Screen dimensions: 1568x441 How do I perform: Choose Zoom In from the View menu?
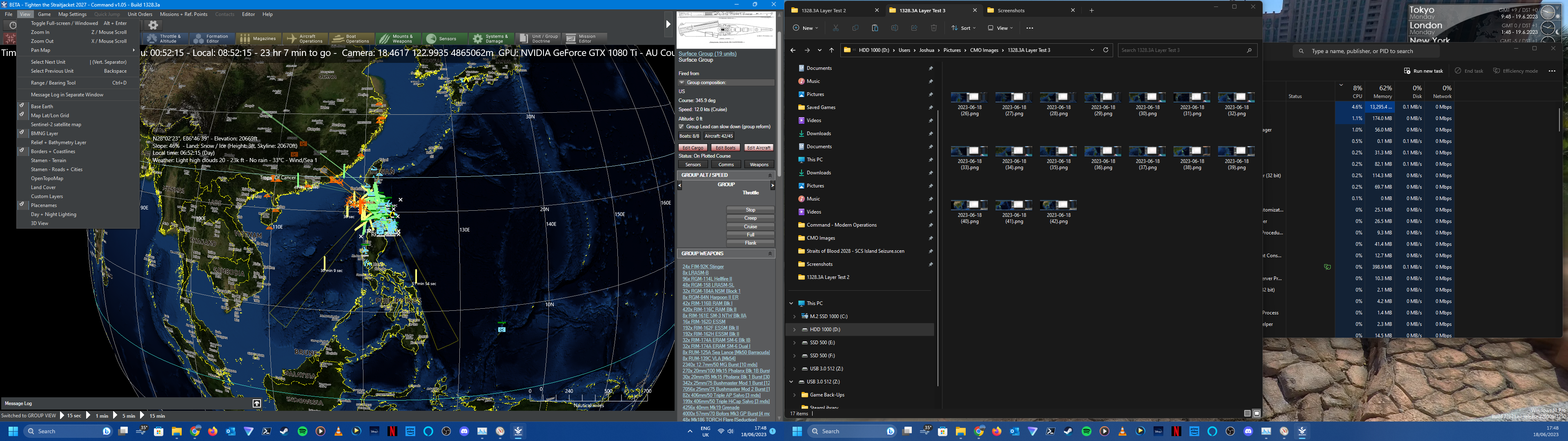(x=78, y=32)
